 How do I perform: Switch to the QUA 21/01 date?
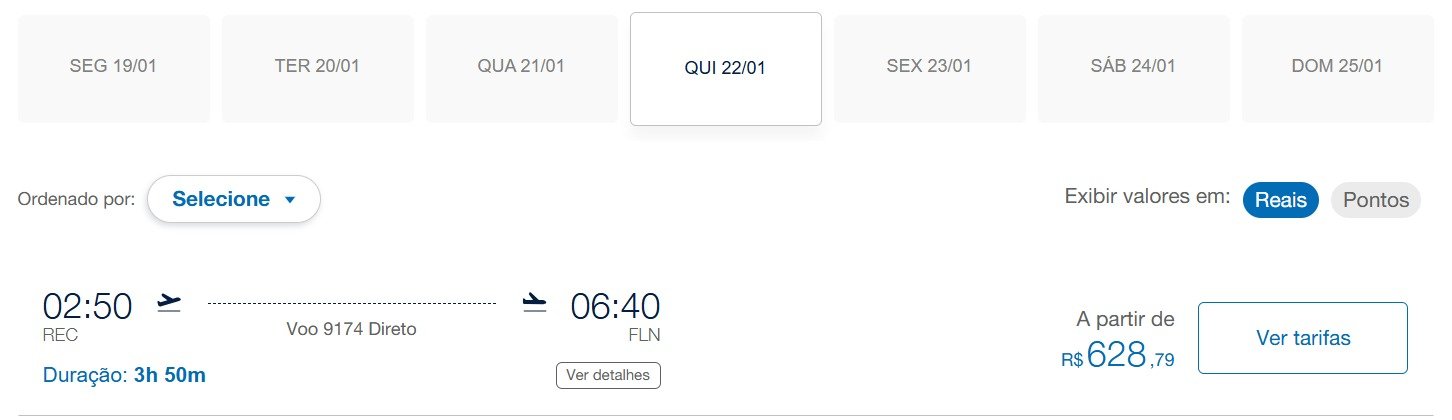tap(521, 68)
